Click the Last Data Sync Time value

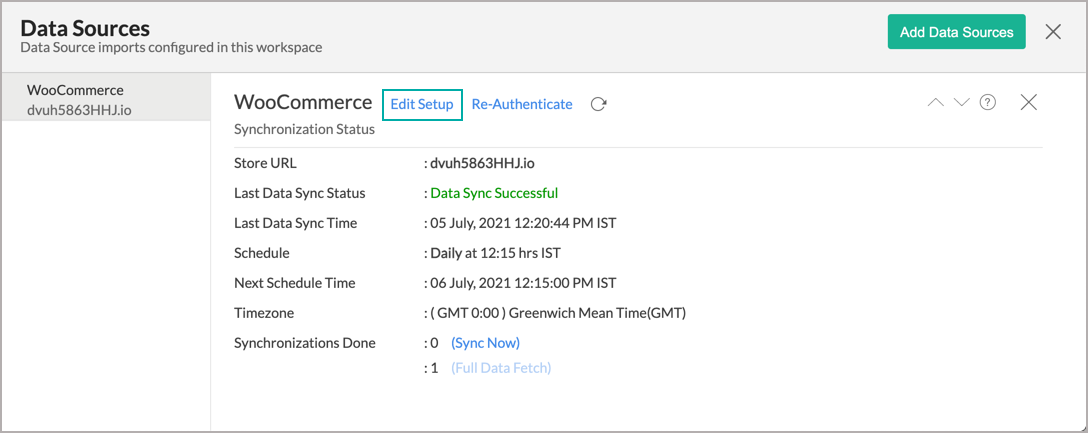coord(523,223)
